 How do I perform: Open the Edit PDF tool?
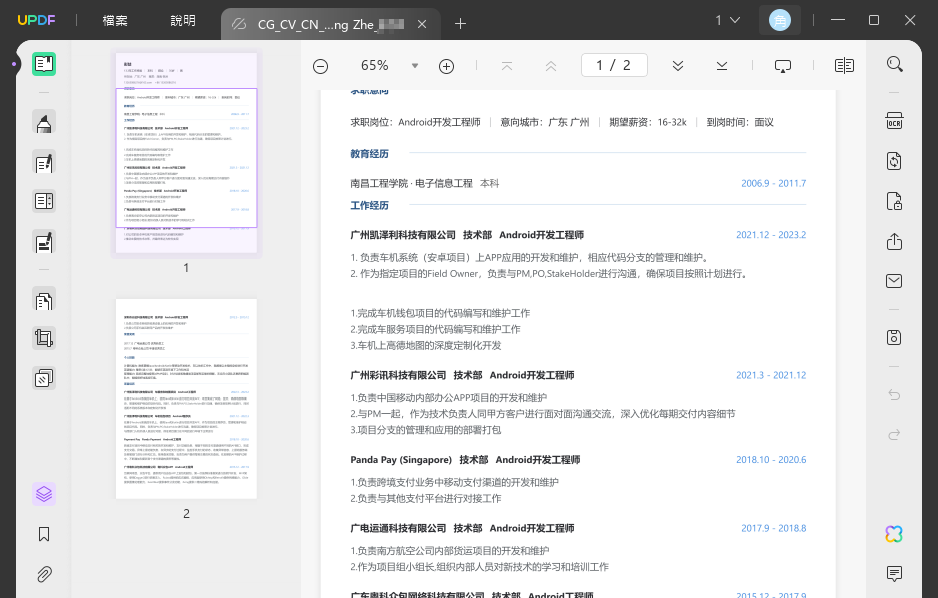[44, 162]
